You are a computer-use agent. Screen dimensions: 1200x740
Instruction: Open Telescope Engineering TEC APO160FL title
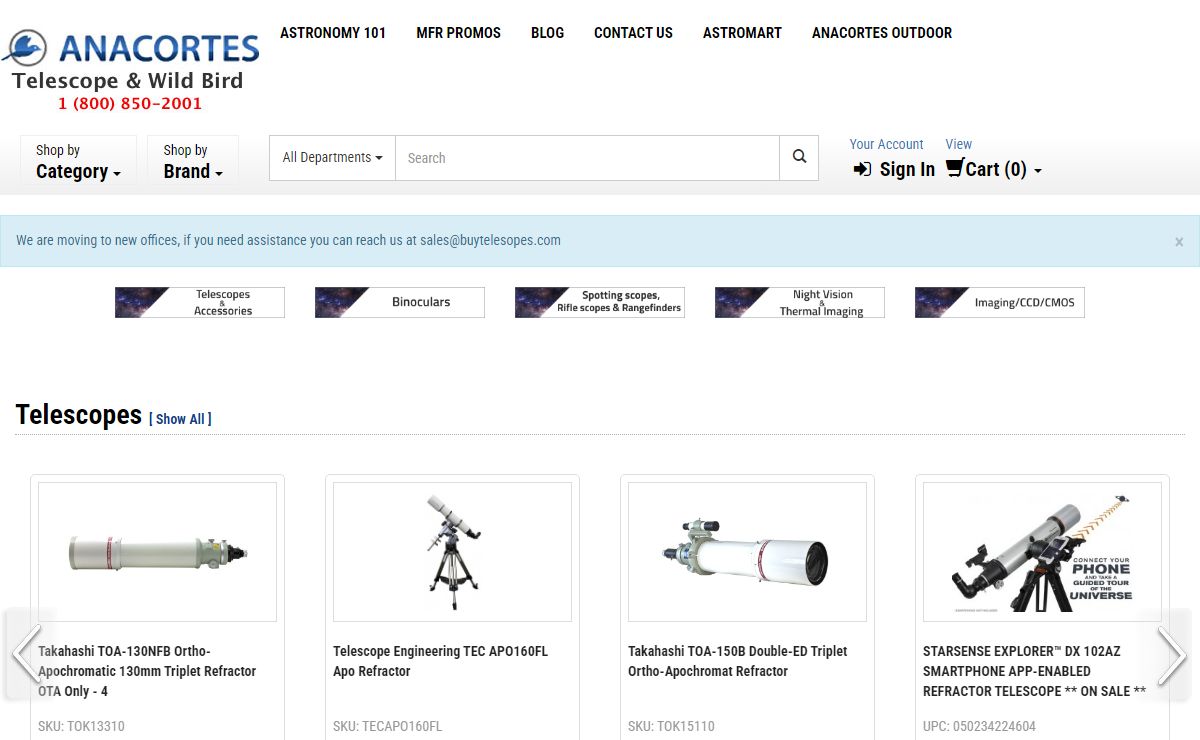pos(440,661)
